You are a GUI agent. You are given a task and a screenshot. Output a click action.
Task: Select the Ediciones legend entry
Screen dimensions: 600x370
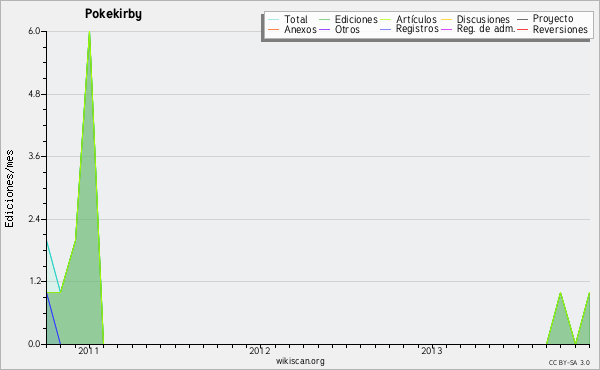[356, 19]
